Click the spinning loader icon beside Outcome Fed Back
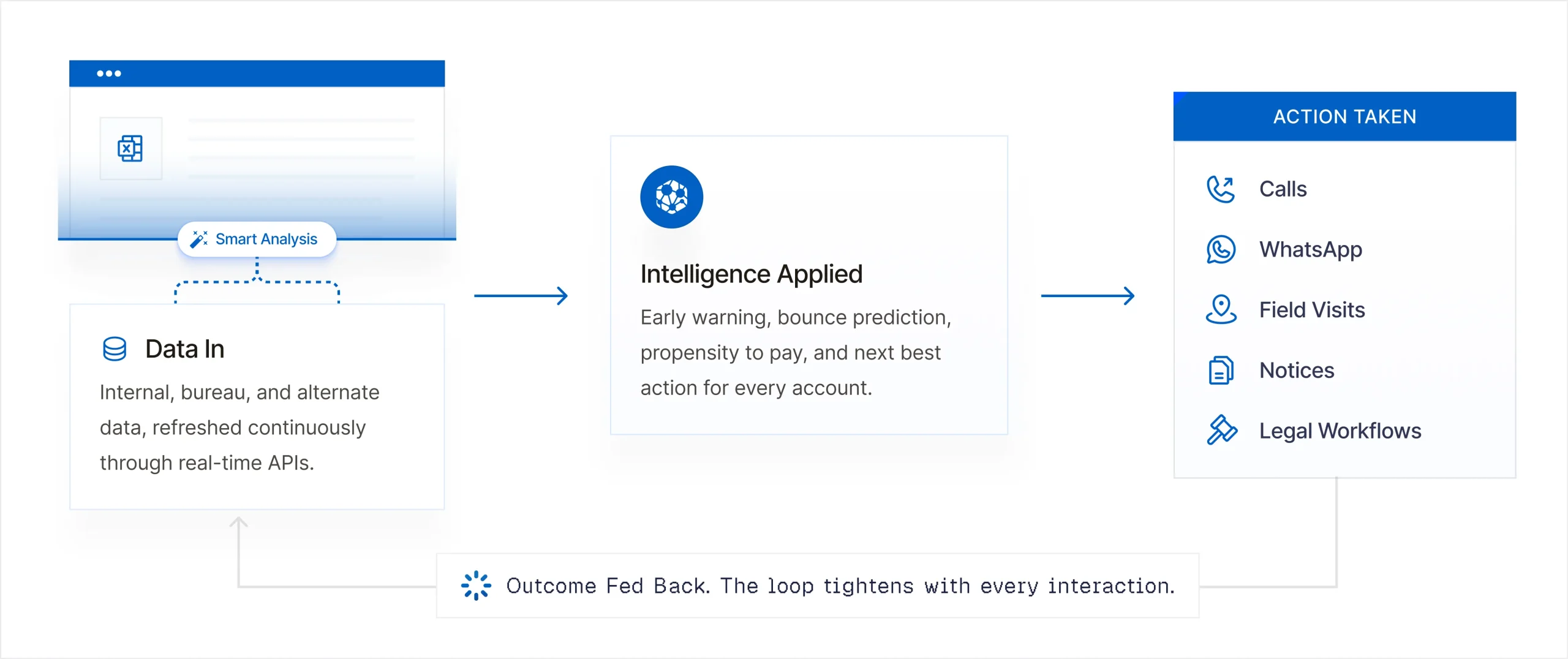This screenshot has height=659, width=1568. (x=476, y=586)
